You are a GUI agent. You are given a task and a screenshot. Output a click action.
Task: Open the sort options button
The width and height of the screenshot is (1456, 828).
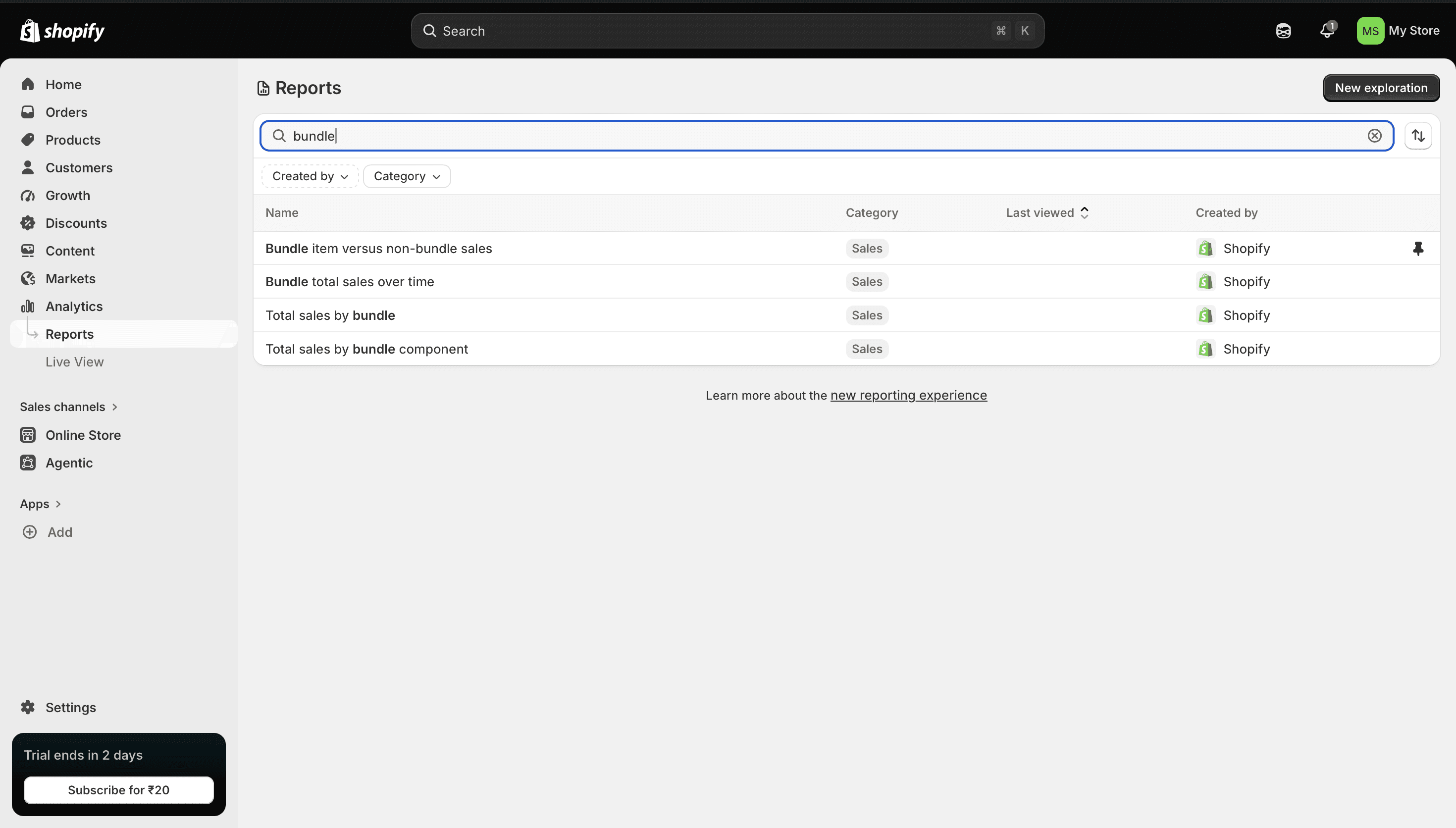click(x=1418, y=135)
